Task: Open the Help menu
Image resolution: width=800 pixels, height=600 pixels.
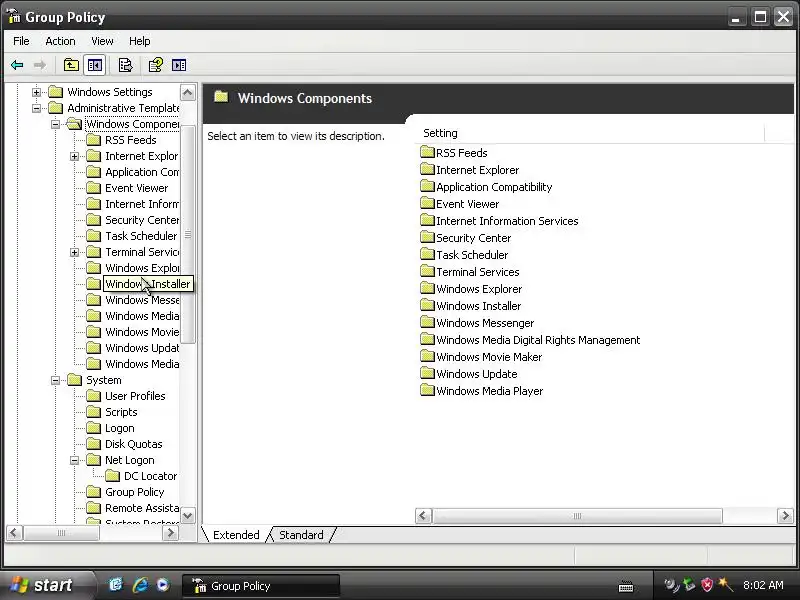Action: 139,41
